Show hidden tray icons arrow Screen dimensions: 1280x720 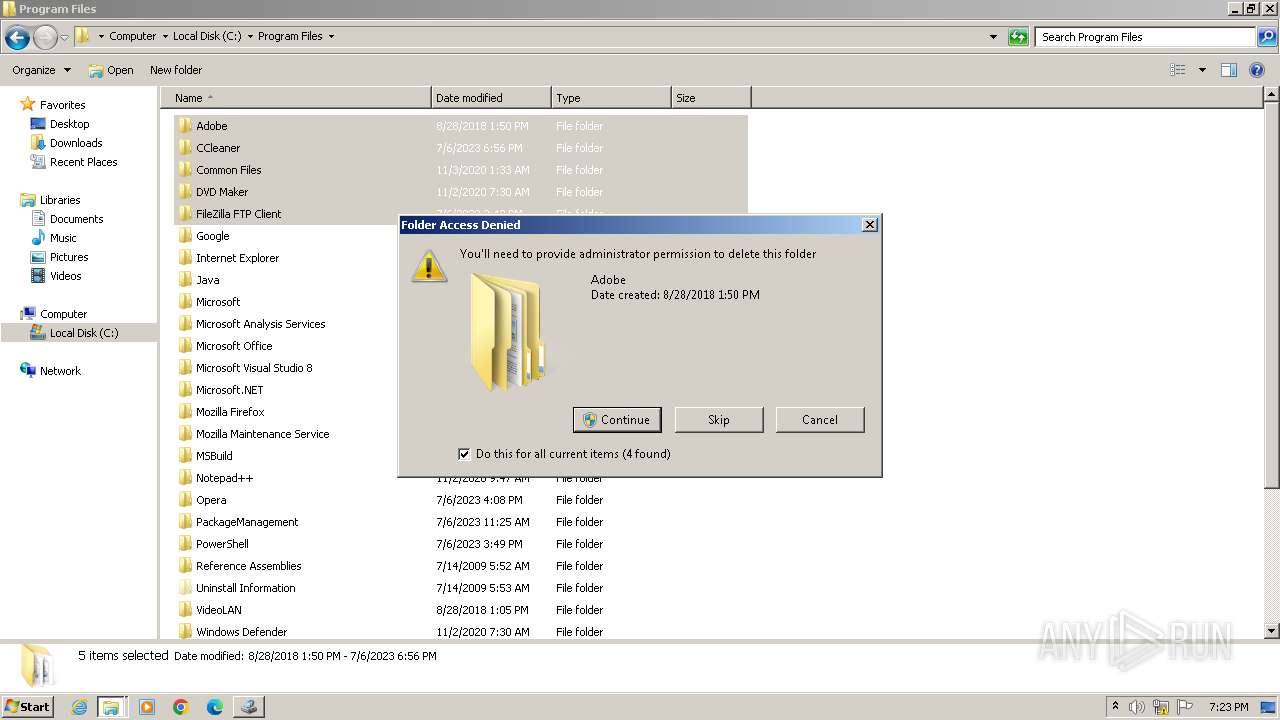click(1115, 707)
